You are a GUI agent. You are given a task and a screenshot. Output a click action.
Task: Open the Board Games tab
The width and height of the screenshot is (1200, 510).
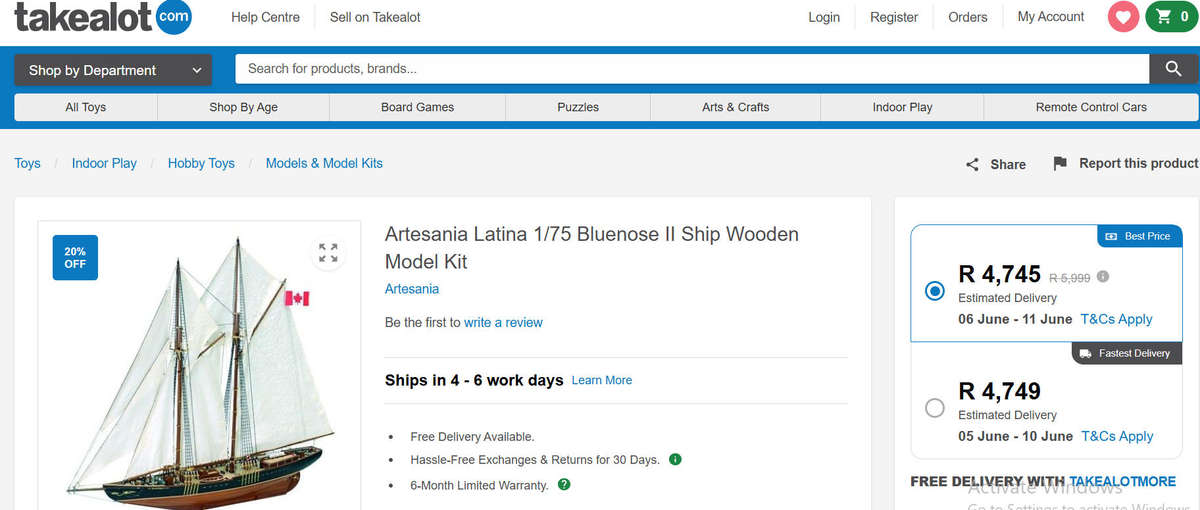(417, 107)
